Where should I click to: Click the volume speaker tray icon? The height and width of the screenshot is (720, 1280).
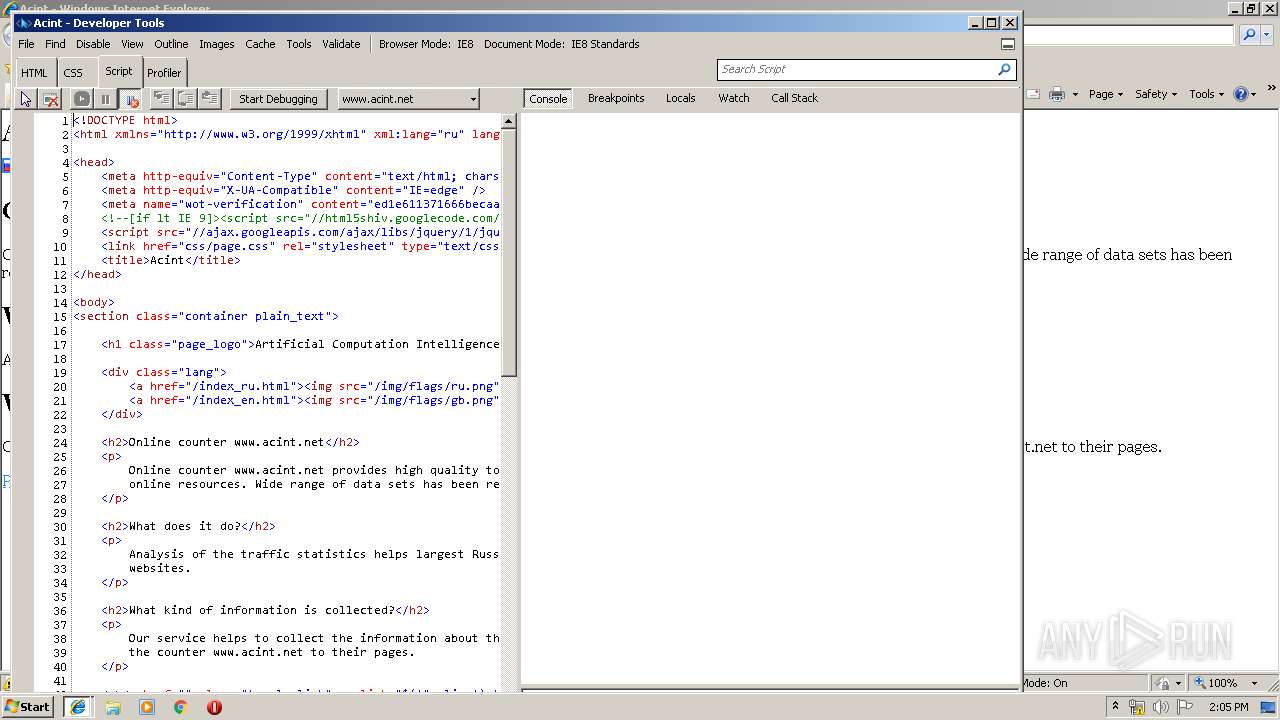(x=1161, y=707)
